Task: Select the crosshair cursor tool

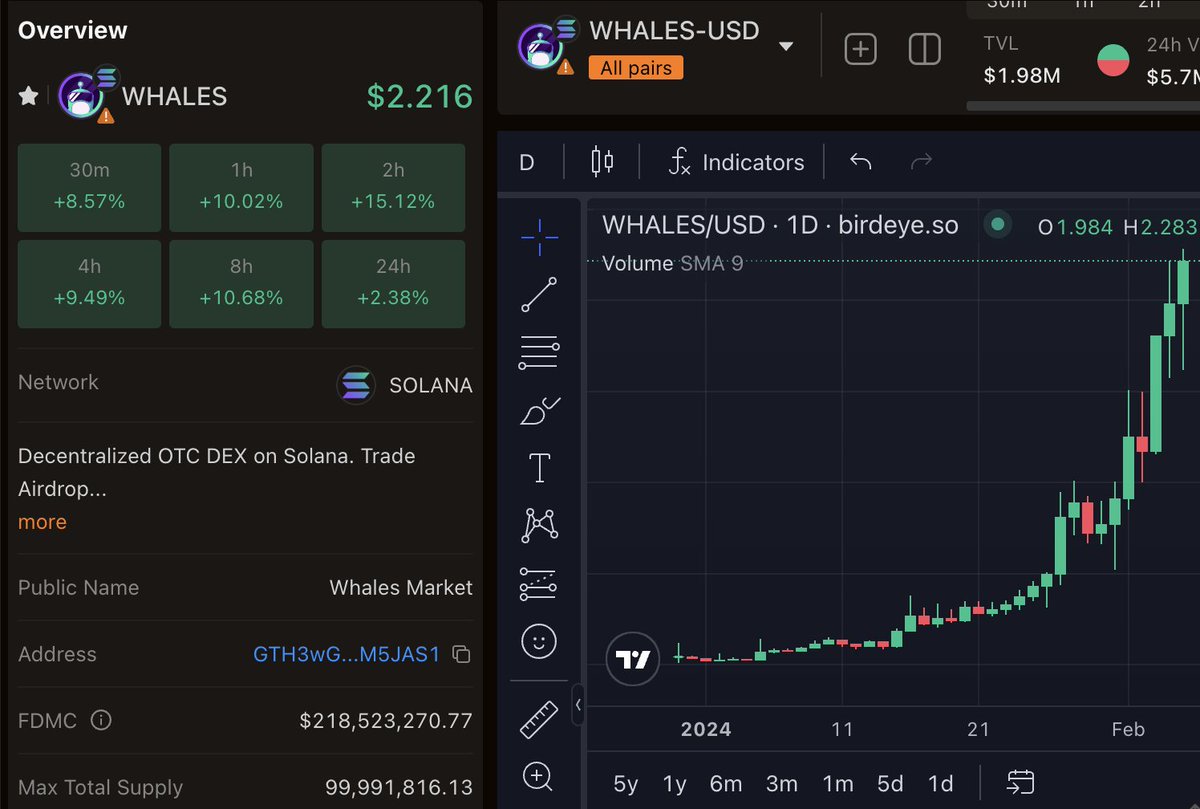Action: 540,236
